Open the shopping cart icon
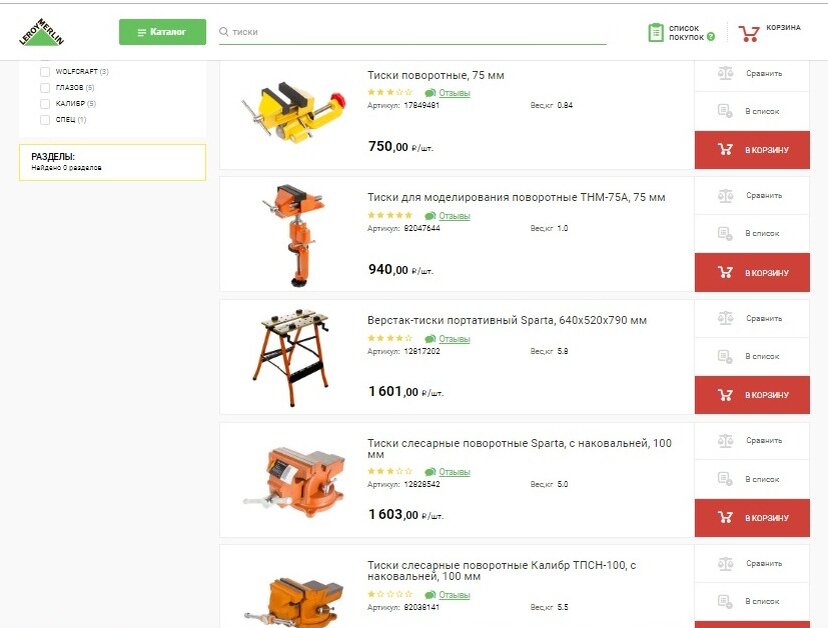 point(748,33)
